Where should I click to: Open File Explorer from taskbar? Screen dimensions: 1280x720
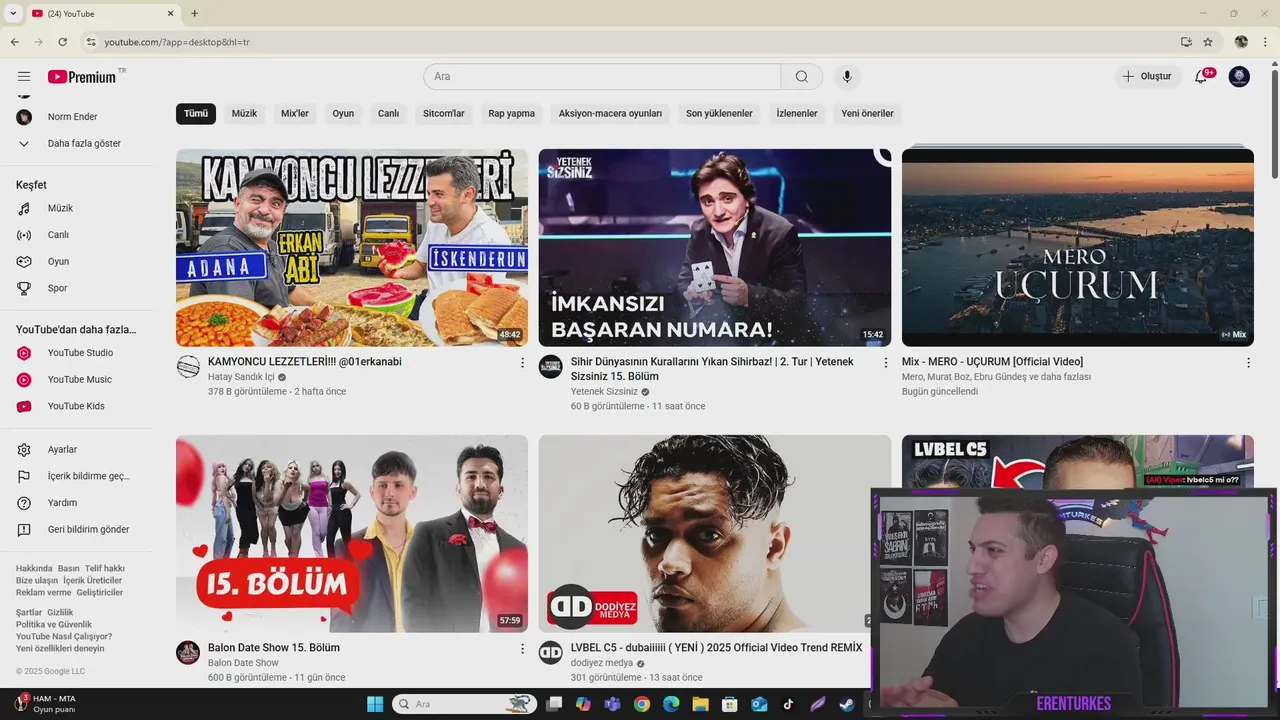[x=700, y=704]
